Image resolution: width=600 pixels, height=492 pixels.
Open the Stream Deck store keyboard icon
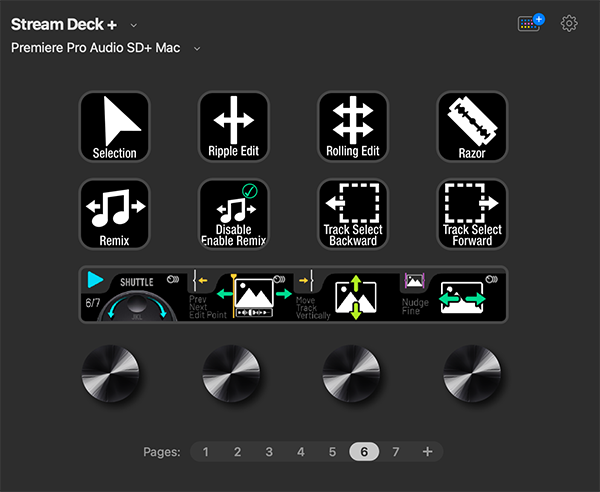(x=531, y=23)
